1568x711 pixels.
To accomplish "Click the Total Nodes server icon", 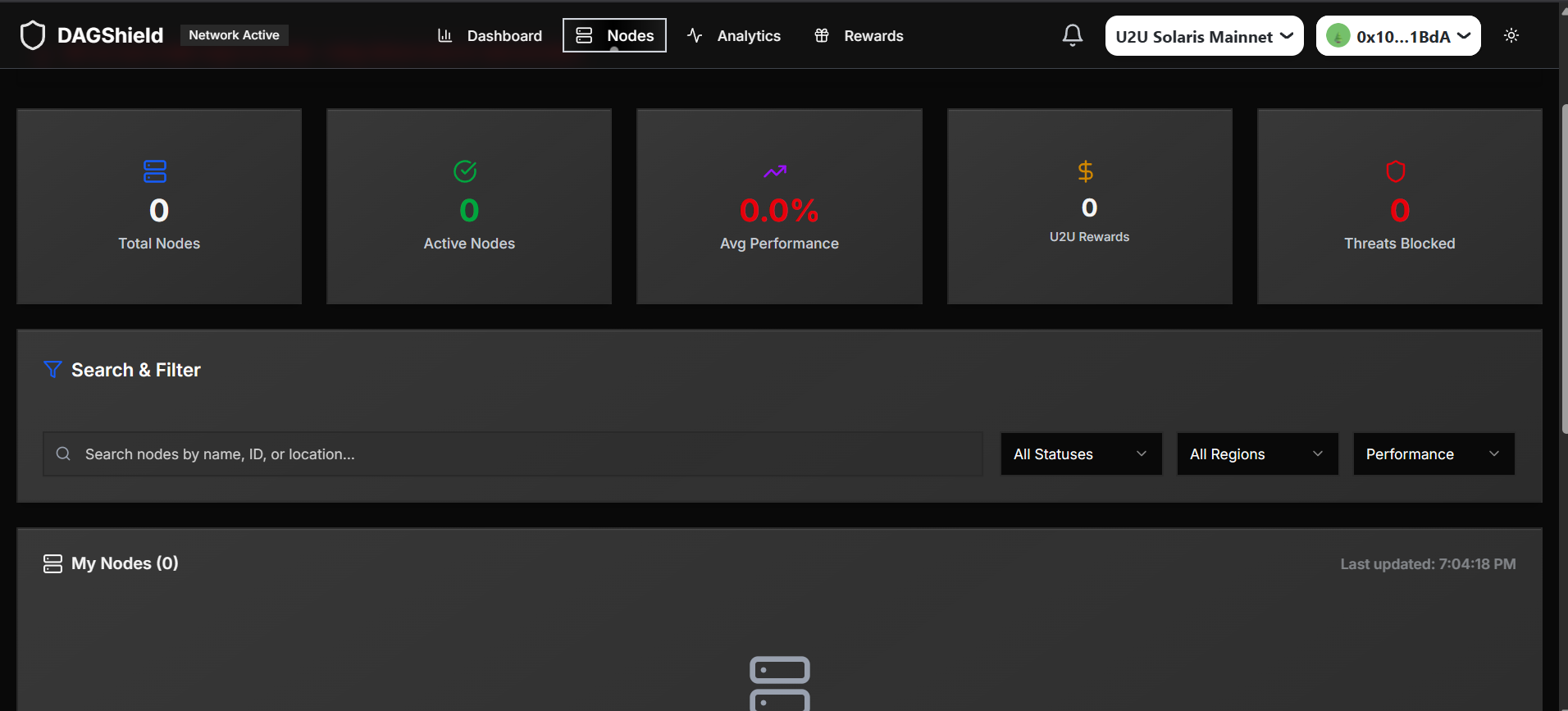I will click(x=155, y=171).
